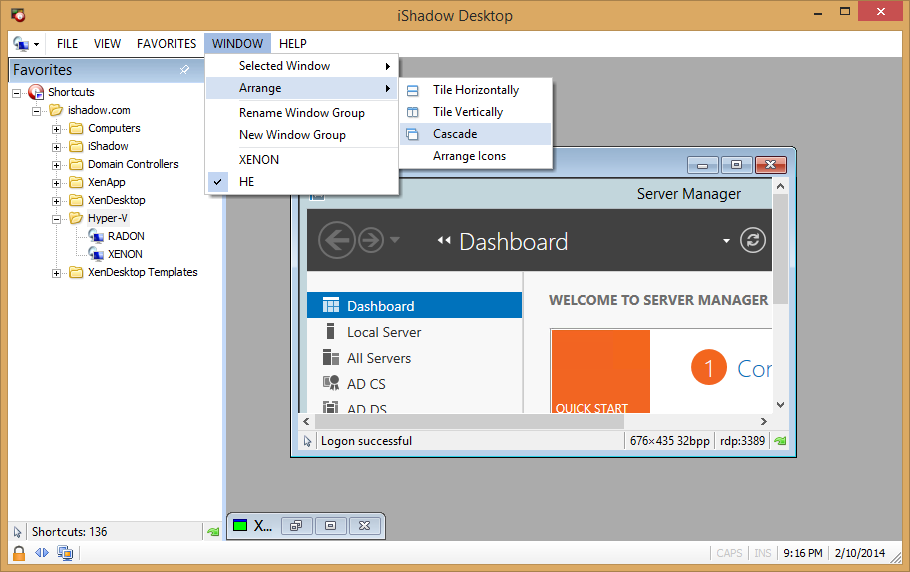The image size is (910, 572).
Task: Open dropdown arrow beside the refresh icon
Action: coord(726,241)
